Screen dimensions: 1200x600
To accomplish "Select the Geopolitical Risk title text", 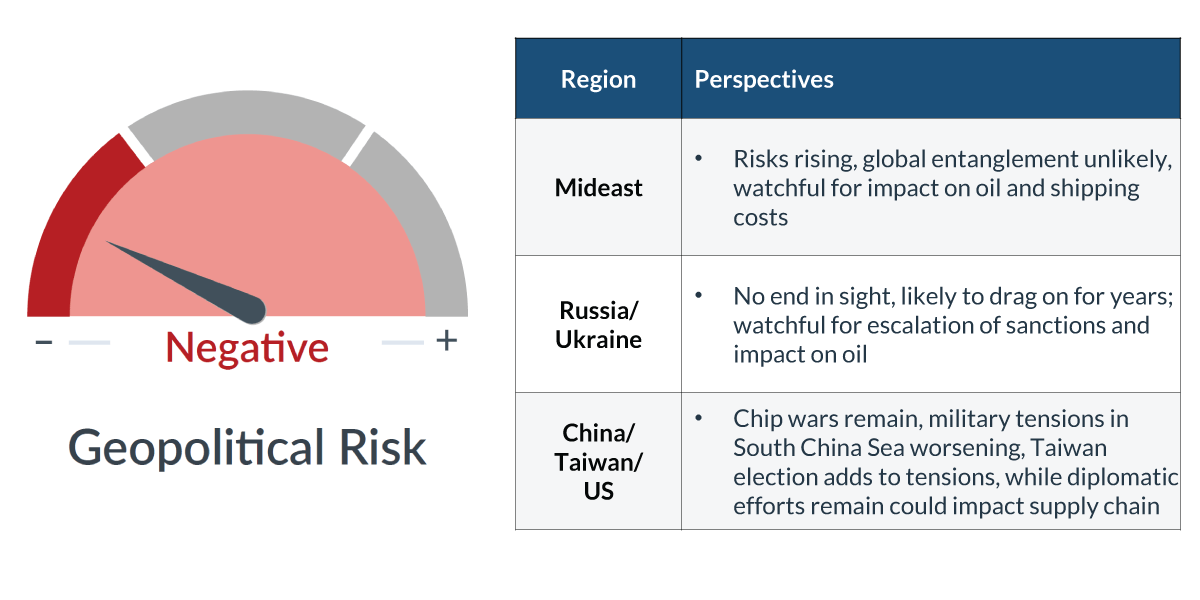I will tap(247, 447).
